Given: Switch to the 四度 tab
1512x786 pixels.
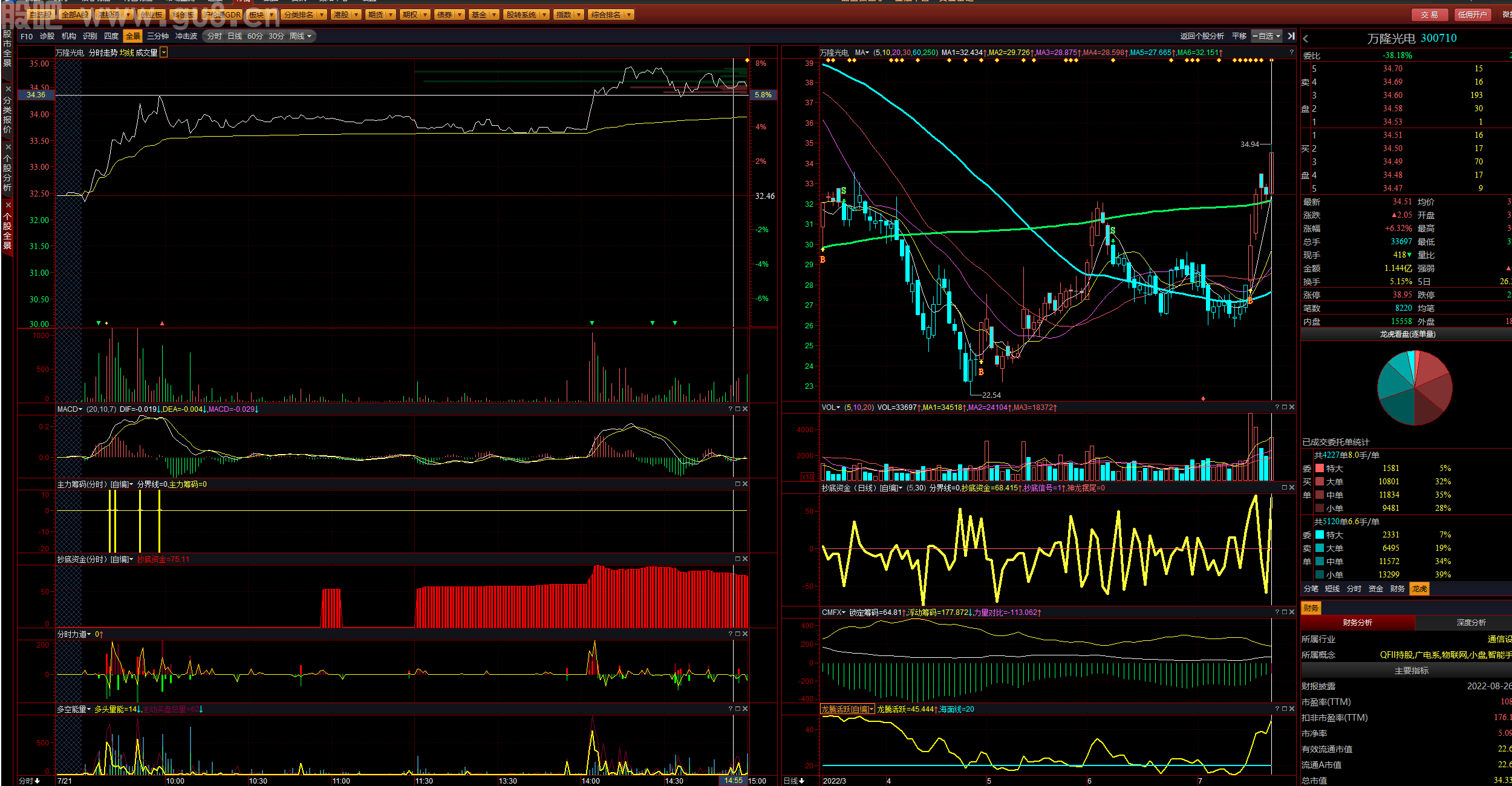Looking at the screenshot, I should click(x=111, y=36).
